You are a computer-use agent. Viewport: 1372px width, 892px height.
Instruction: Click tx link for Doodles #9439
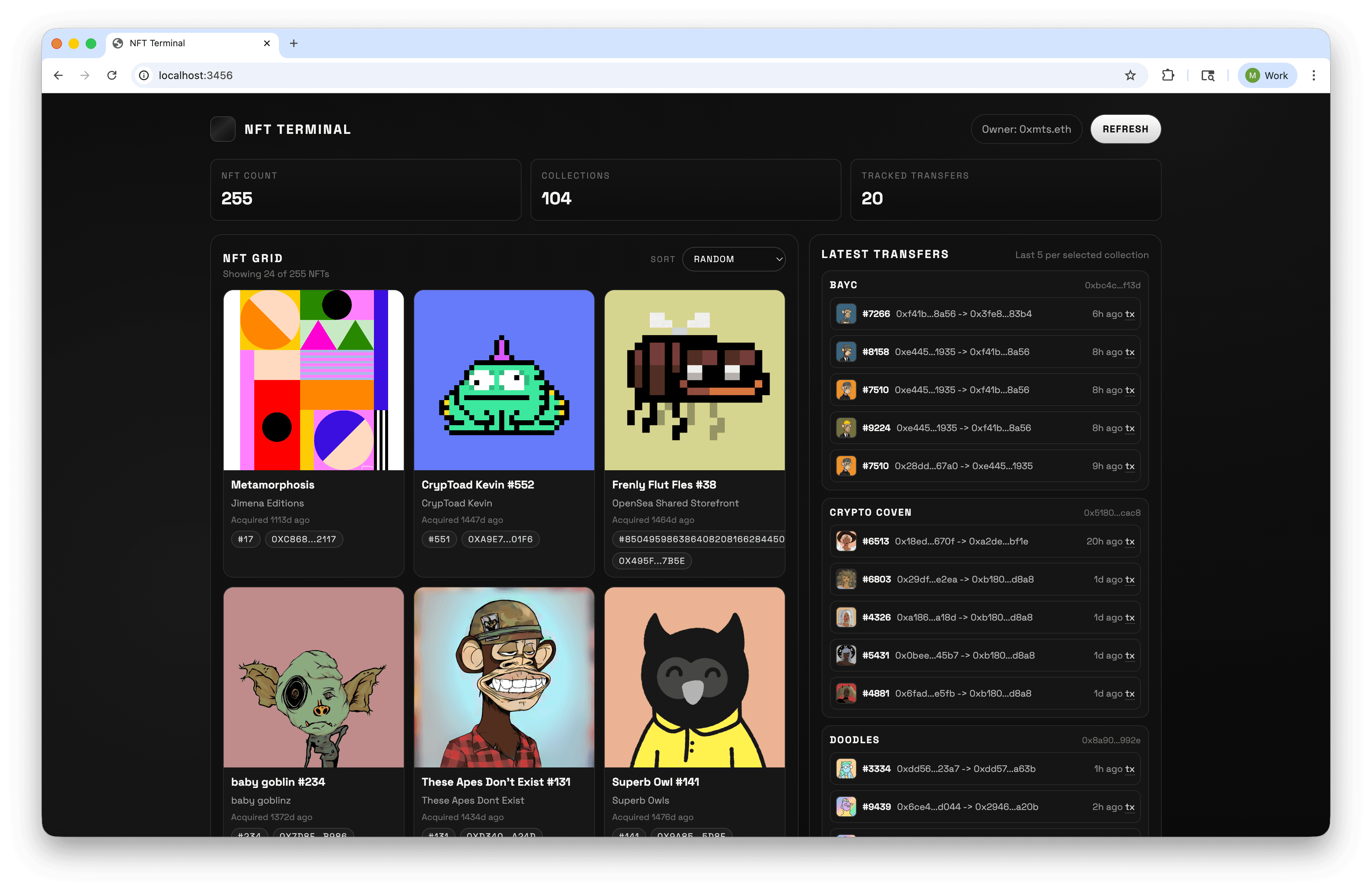(1129, 807)
